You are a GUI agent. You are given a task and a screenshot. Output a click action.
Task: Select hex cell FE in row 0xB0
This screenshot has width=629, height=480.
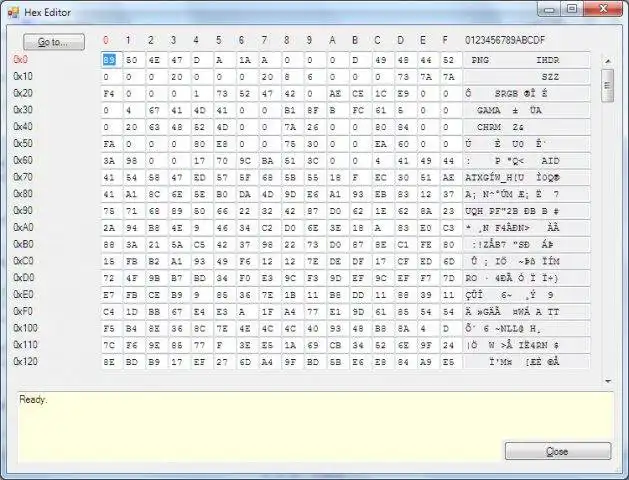(x=426, y=245)
